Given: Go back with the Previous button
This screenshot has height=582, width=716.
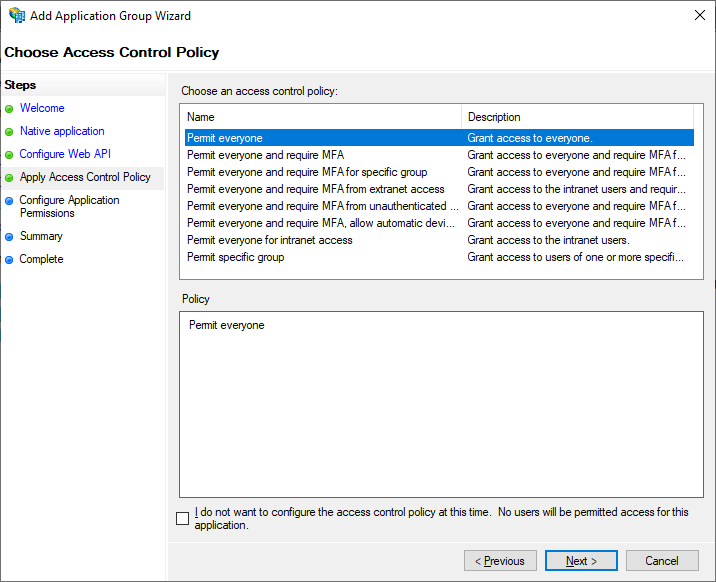Looking at the screenshot, I should coord(500,561).
